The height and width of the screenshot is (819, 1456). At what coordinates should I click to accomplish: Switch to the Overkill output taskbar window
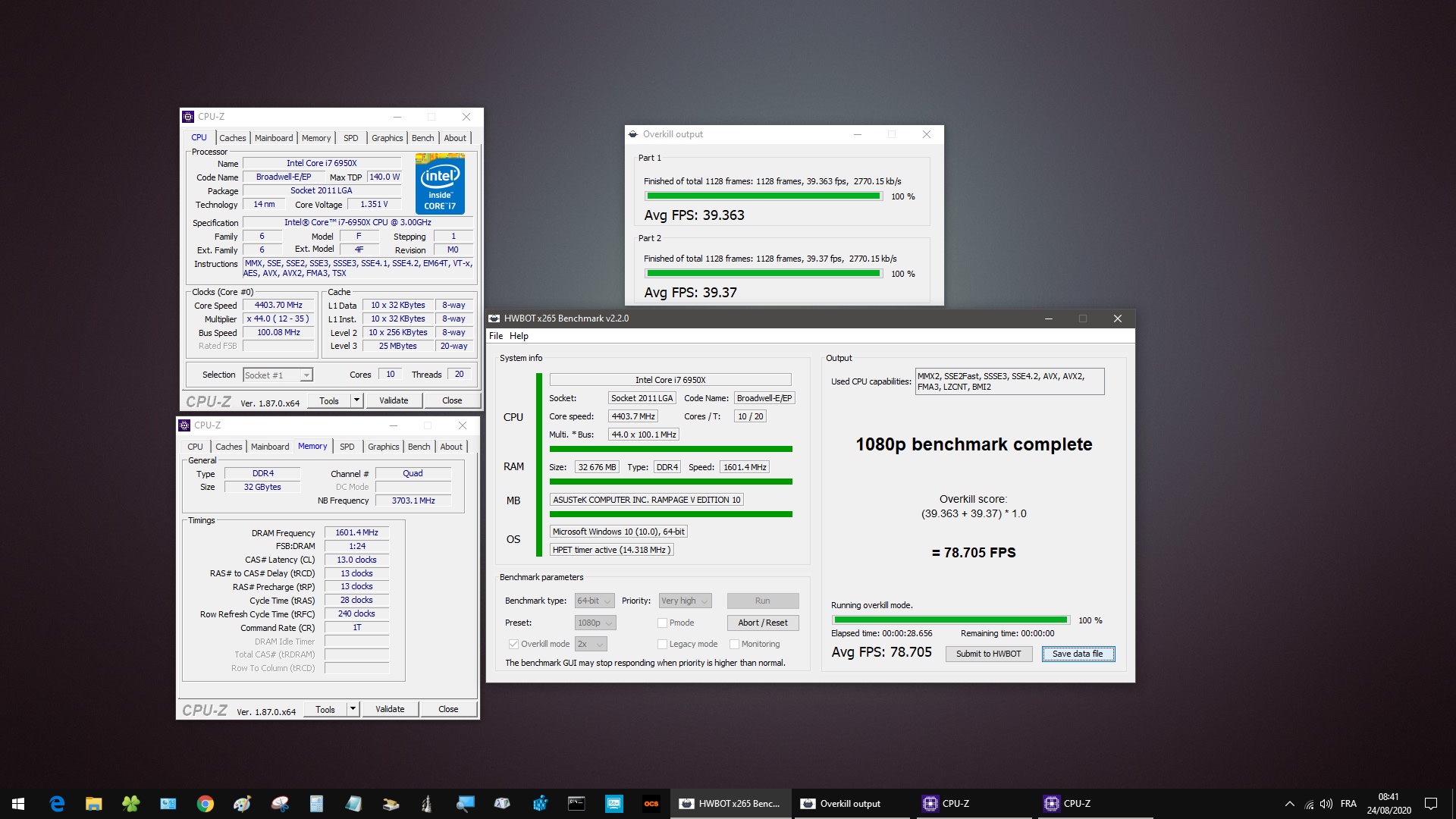click(852, 804)
